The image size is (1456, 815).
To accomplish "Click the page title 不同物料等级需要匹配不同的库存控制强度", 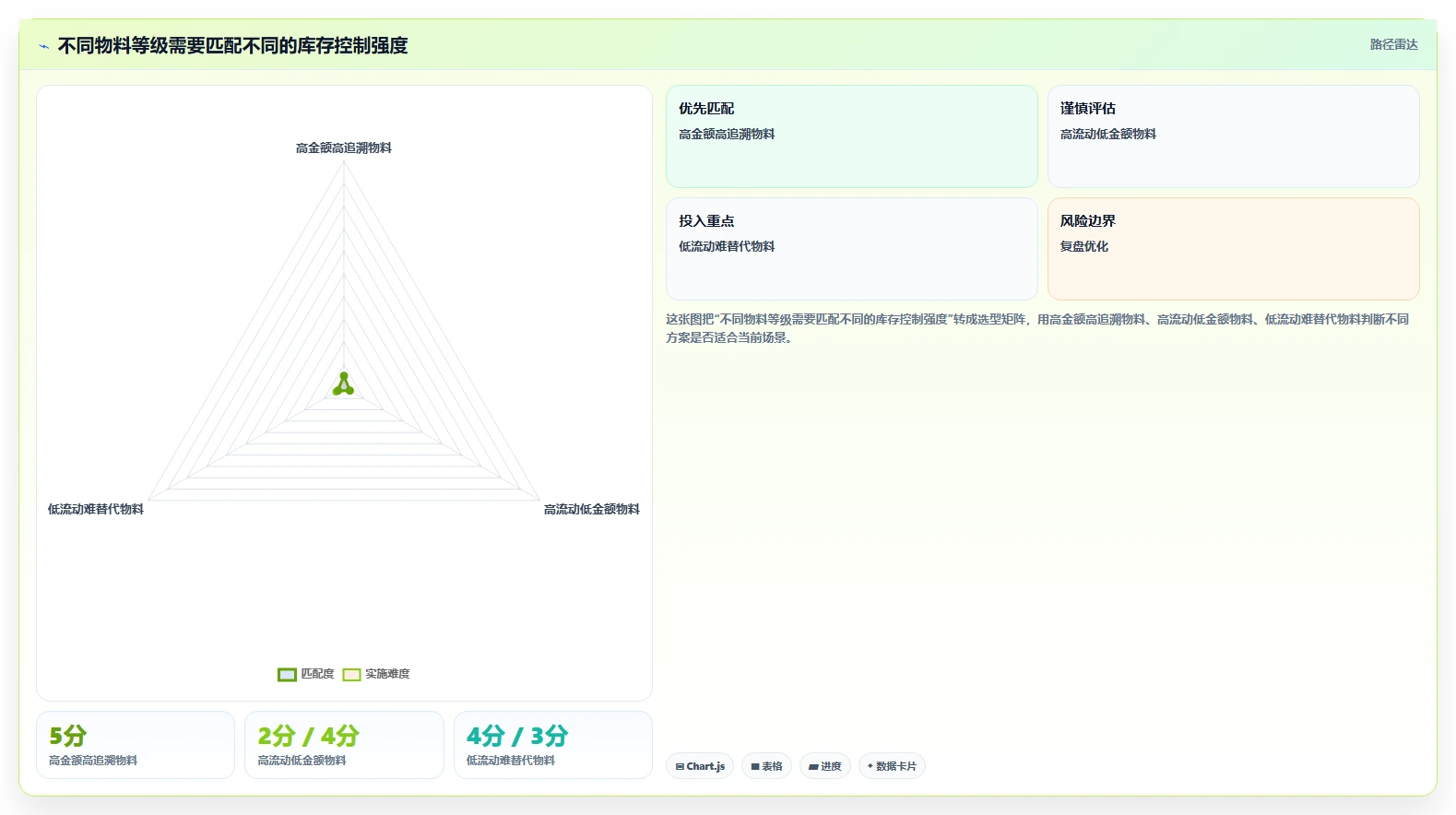I will [x=232, y=46].
